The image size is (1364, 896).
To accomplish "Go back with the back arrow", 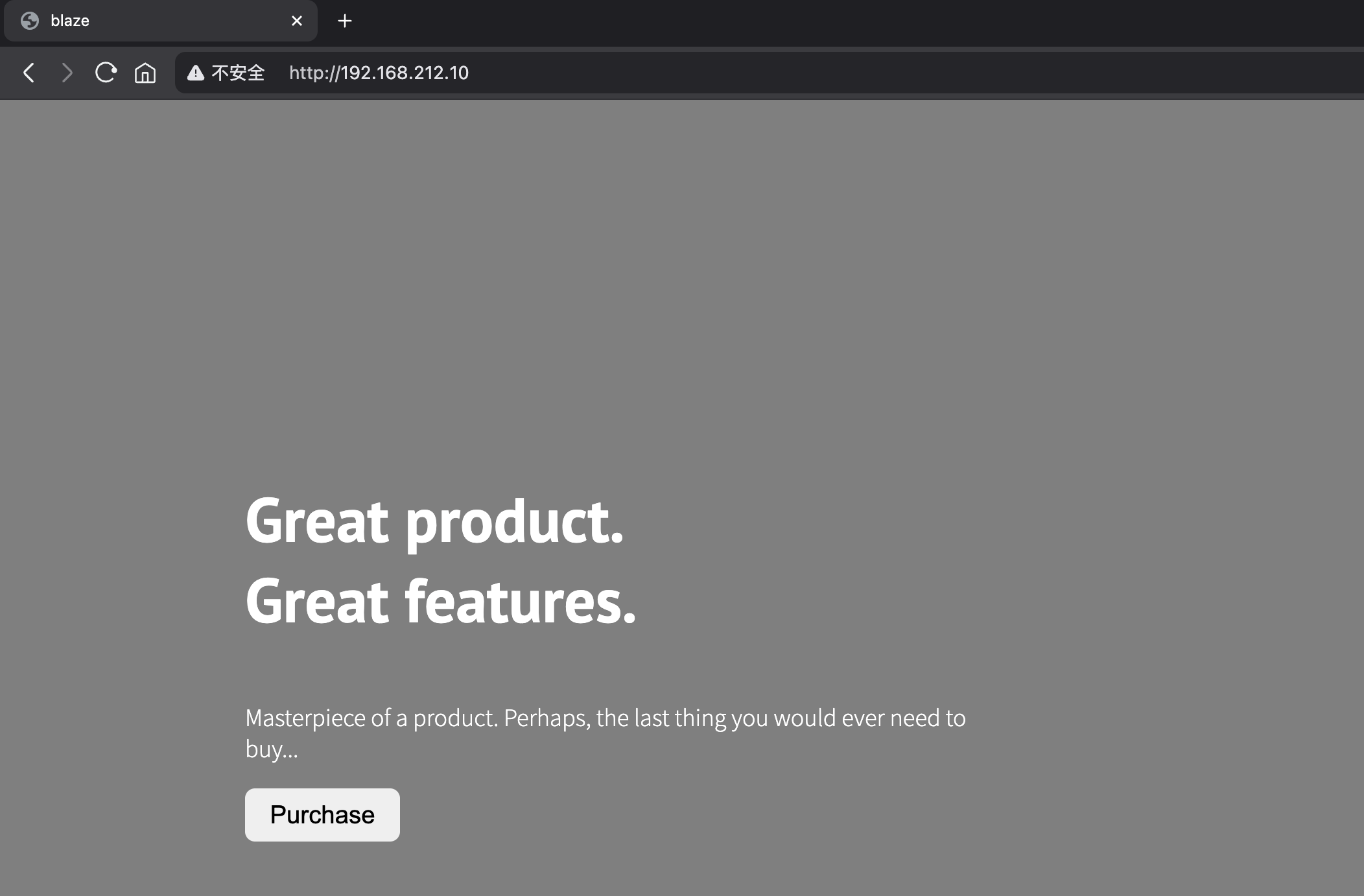I will click(29, 73).
